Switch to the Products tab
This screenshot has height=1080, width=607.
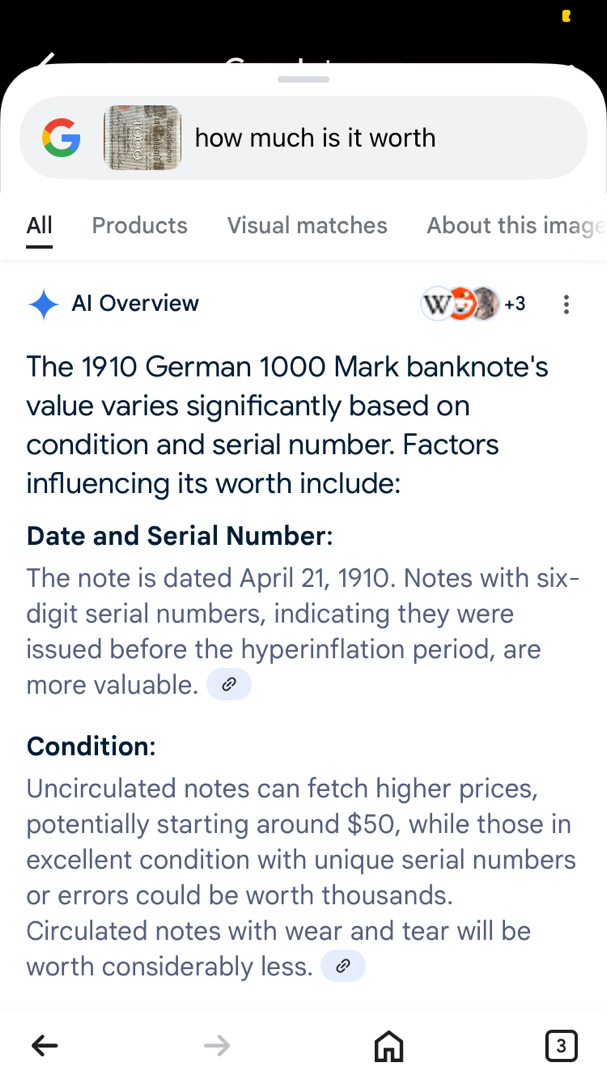click(140, 226)
